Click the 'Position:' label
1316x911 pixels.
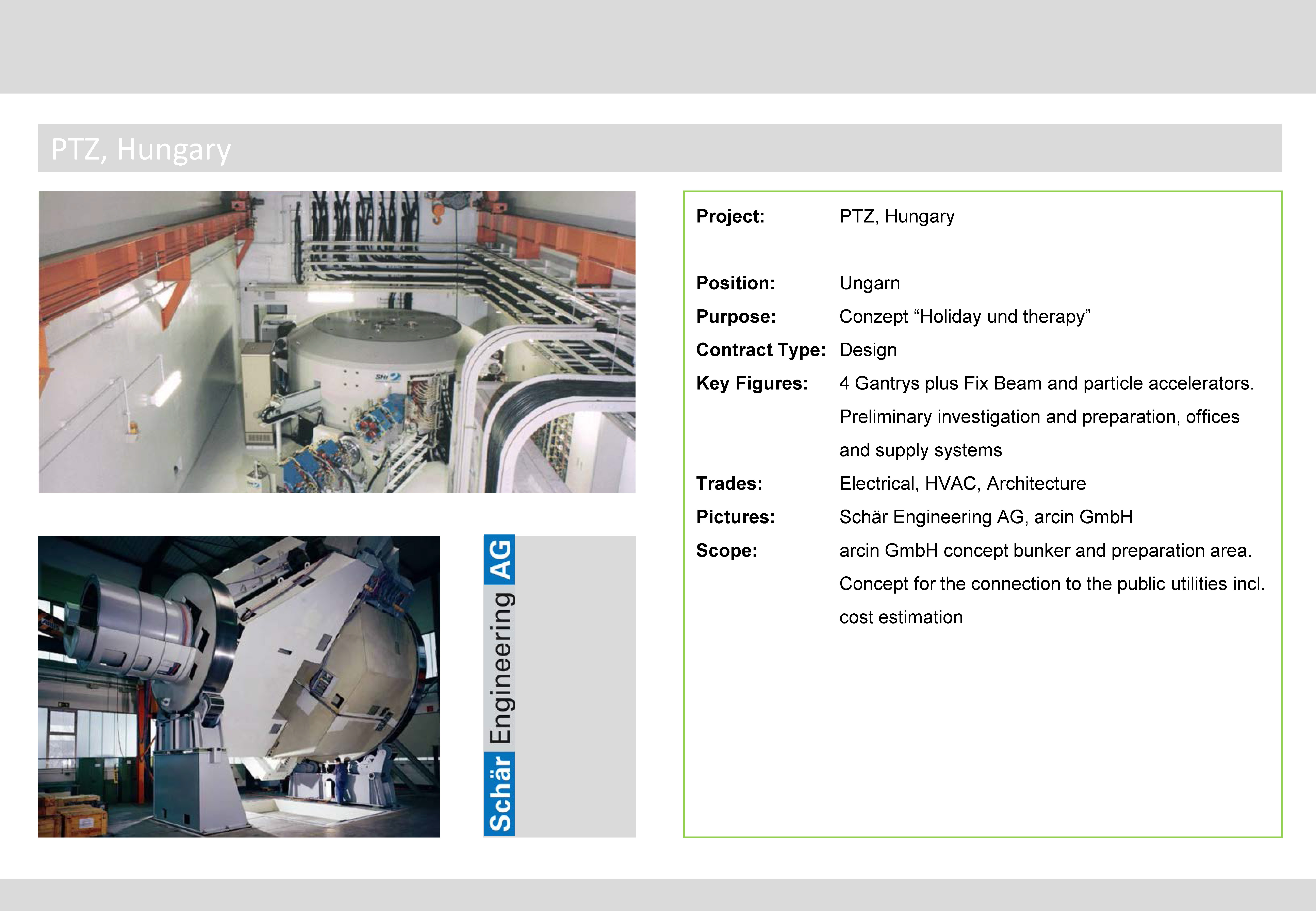(736, 283)
